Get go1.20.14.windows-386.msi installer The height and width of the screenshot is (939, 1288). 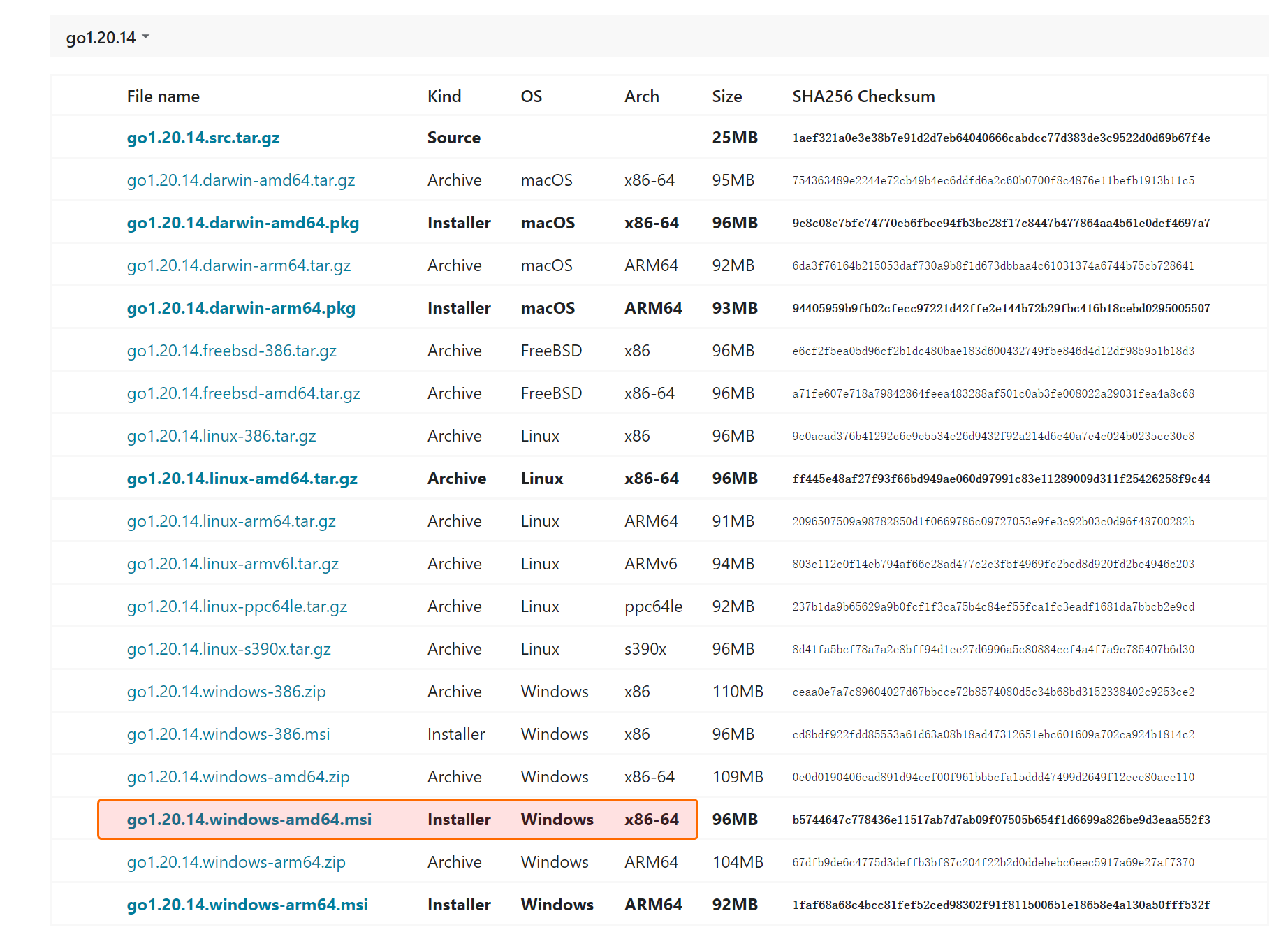(x=228, y=734)
